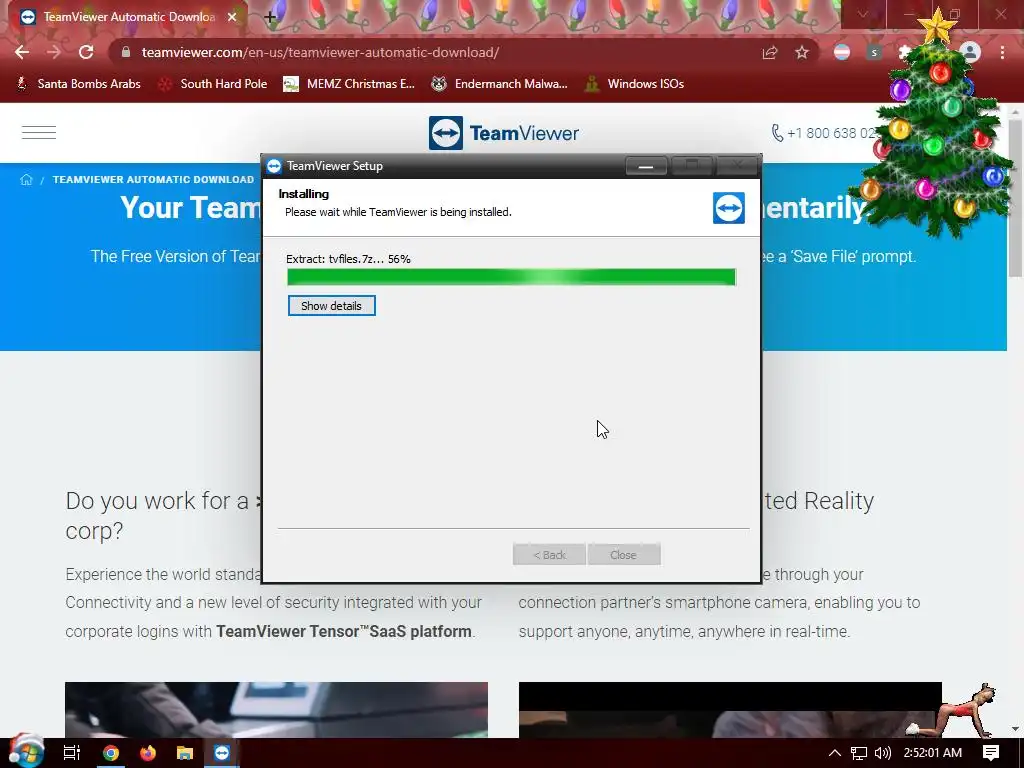Open the Chrome three-dot menu
Screen dimensions: 1024x768
click(1002, 52)
